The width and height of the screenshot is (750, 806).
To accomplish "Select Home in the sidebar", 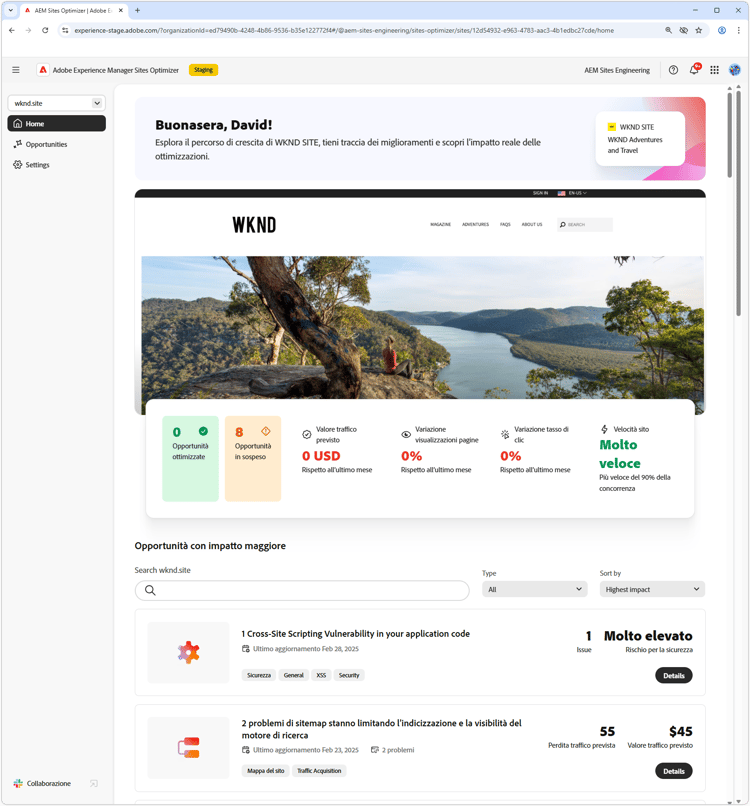I will [x=57, y=123].
